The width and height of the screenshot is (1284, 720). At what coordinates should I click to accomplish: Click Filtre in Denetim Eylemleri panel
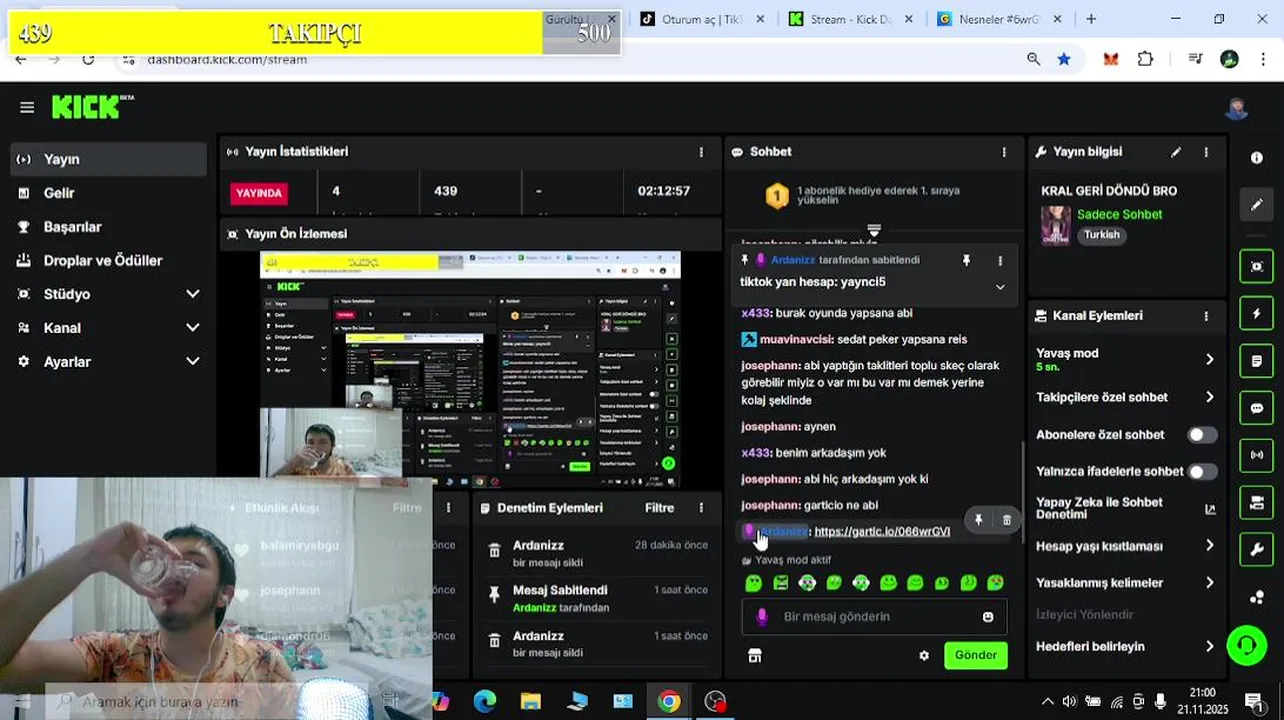point(659,508)
